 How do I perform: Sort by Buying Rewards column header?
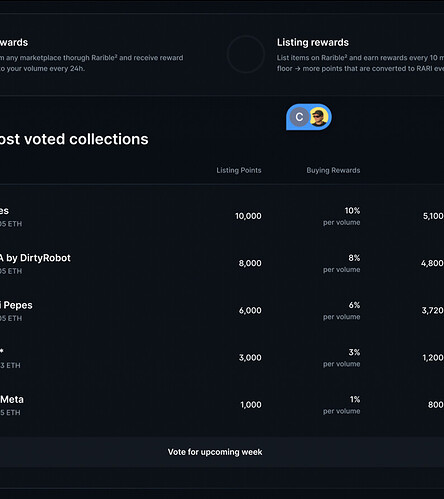[333, 170]
